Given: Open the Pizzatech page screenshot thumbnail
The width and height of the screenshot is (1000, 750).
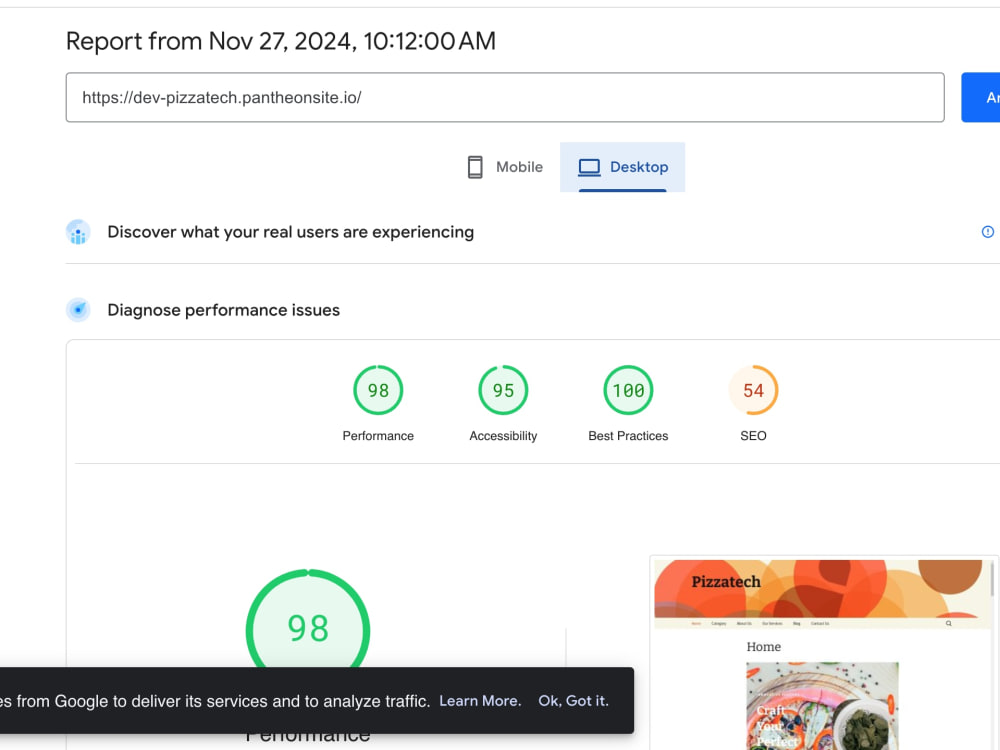Looking at the screenshot, I should pyautogui.click(x=823, y=654).
